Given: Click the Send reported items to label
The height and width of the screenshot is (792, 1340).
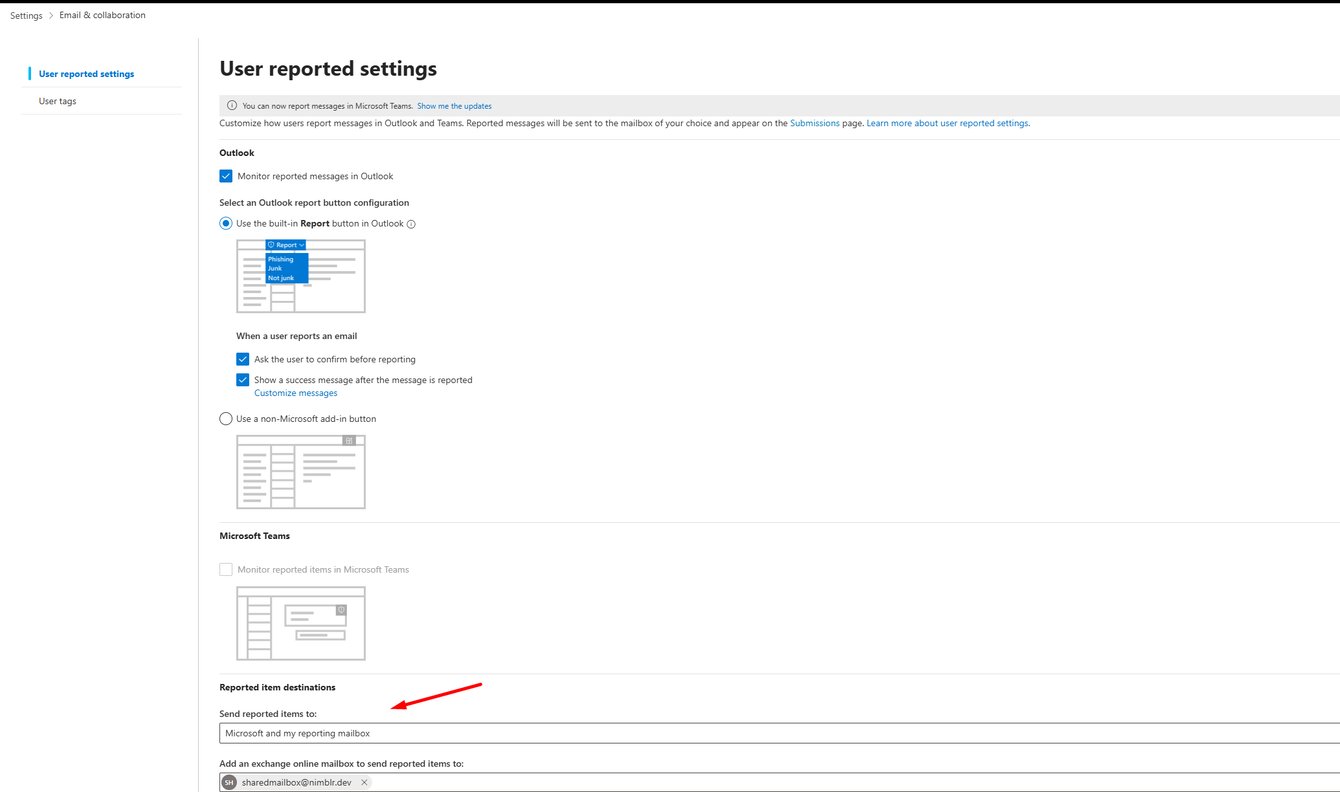Looking at the screenshot, I should coord(268,714).
